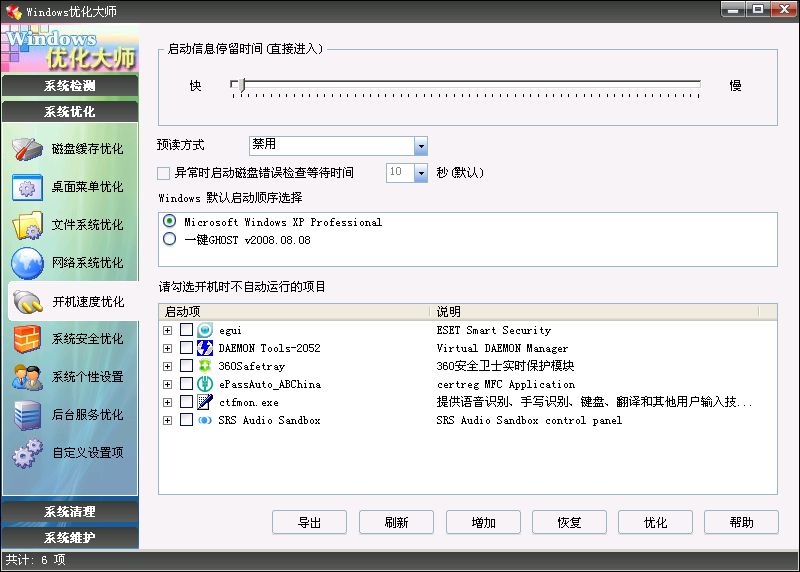Select 一键GHOST v2008.08.08 radio button

point(169,239)
